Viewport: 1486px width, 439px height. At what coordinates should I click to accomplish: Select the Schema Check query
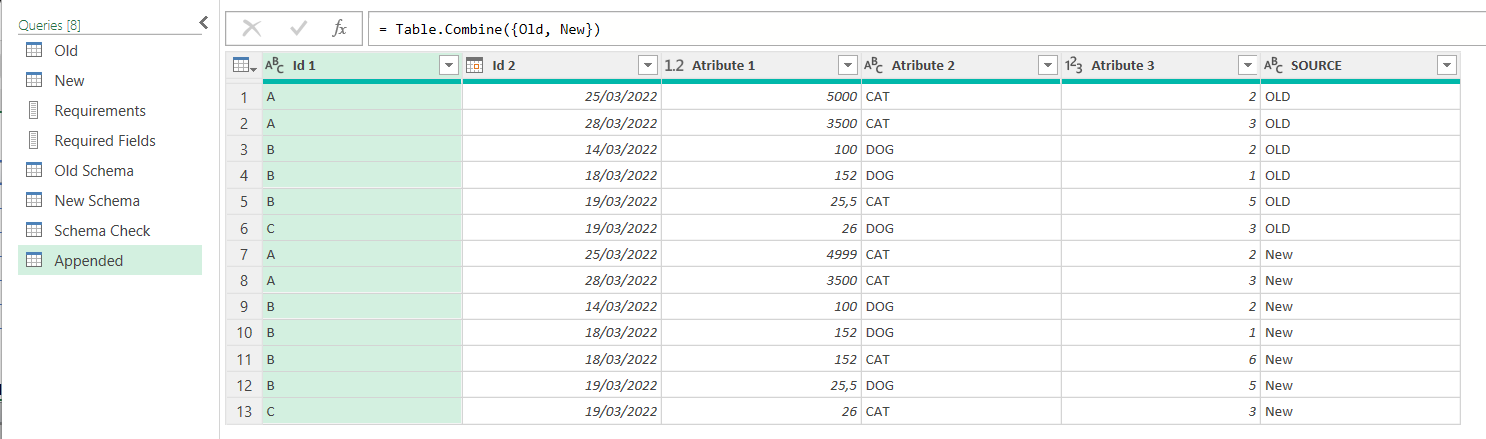102,231
